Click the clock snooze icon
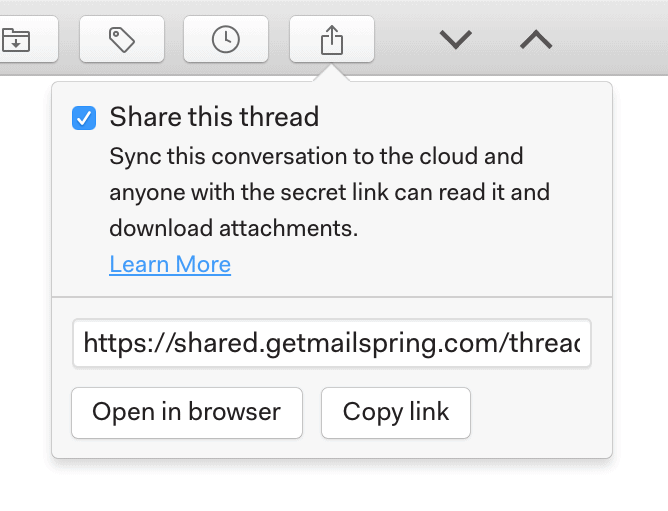Viewport: 668px width, 511px height. 226,40
